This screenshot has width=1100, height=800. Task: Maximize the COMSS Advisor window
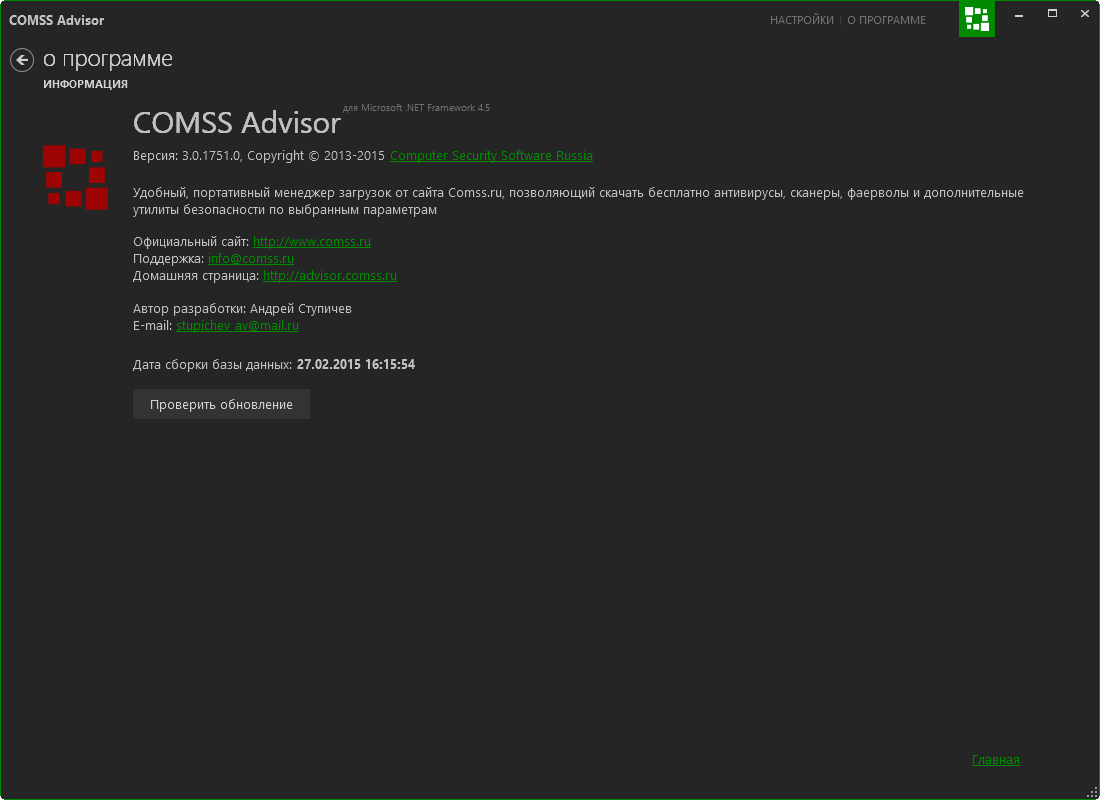tap(1052, 14)
